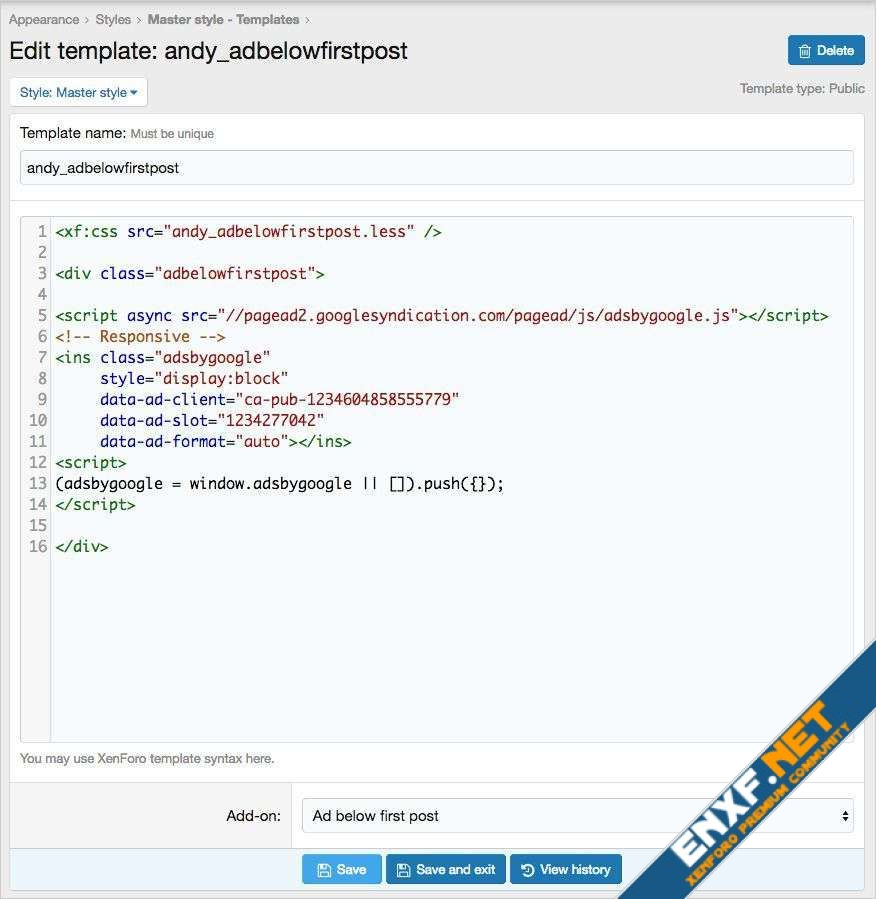Screen dimensions: 876x899
Task: Open the Styles breadcrumb link
Action: (113, 19)
